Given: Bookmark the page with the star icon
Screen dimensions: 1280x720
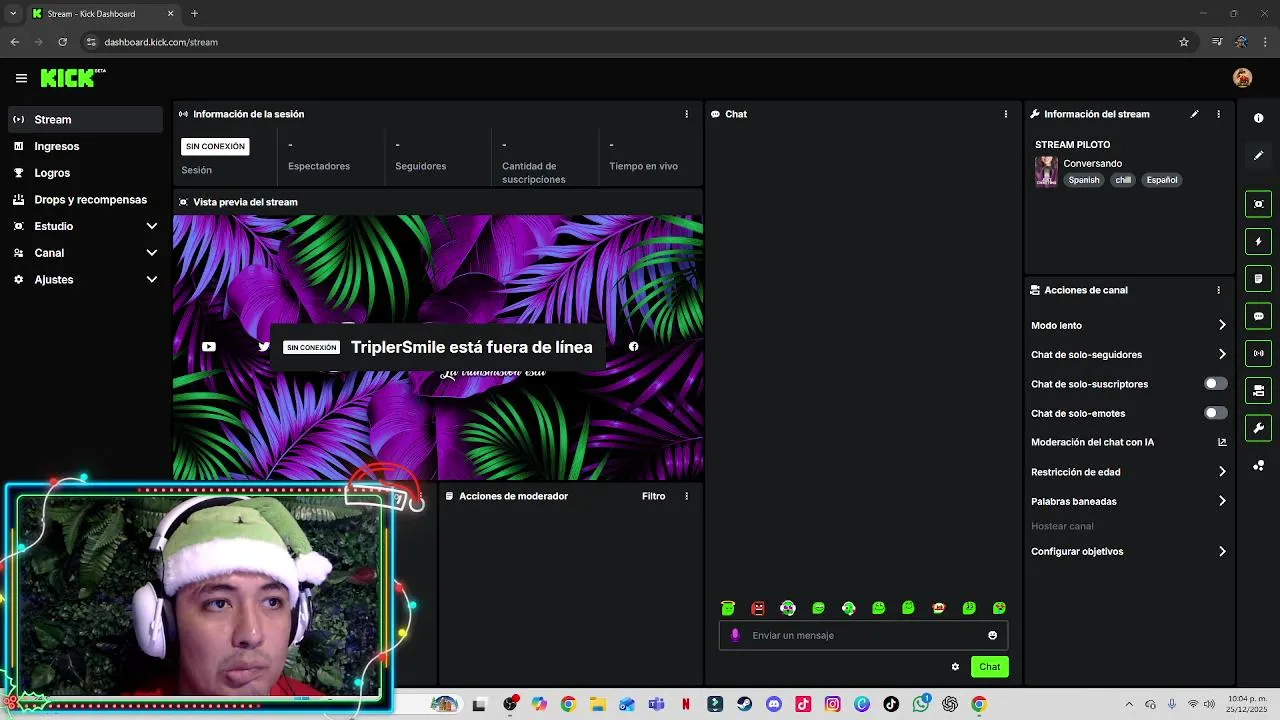Looking at the screenshot, I should (1184, 42).
